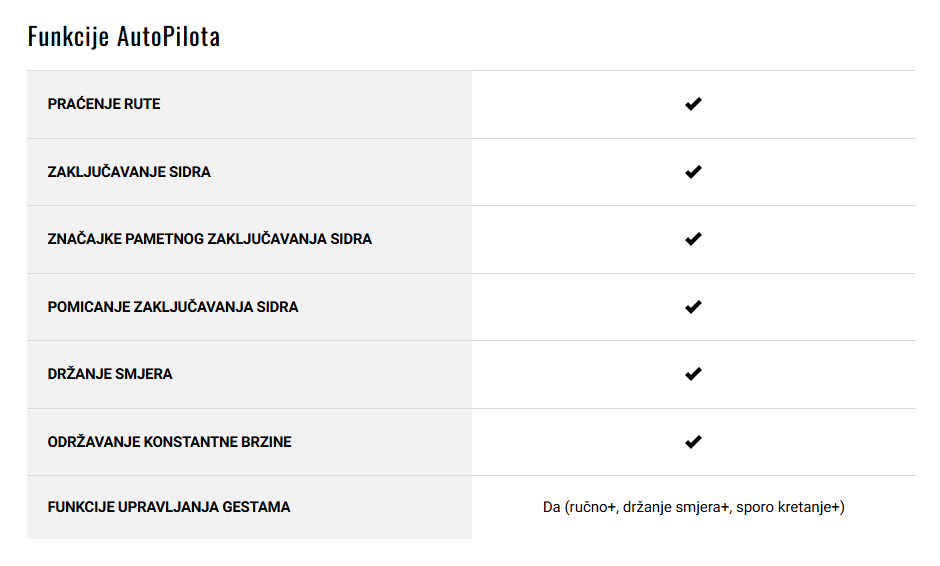Click the Funkcije AutoPilota heading
Viewport: 940px width, 566px height.
click(x=124, y=37)
